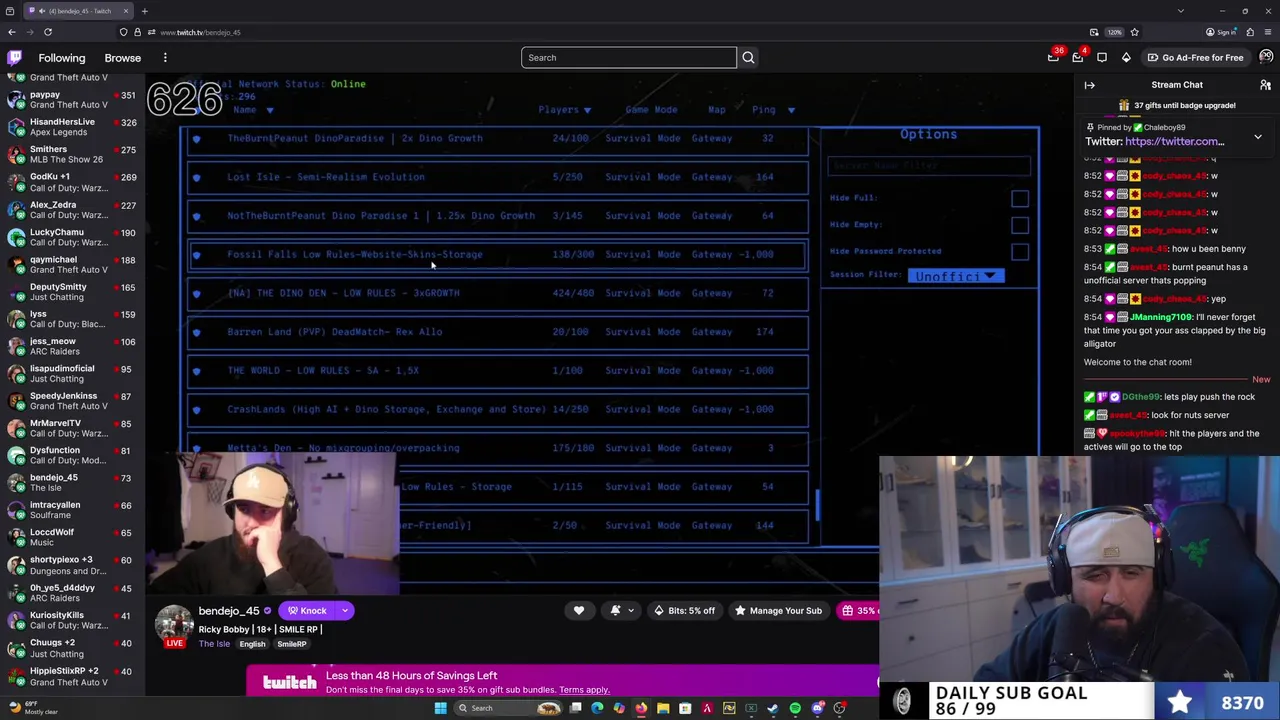The width and height of the screenshot is (1280, 720).
Task: Click the browser back arrow
Action: click(x=12, y=32)
